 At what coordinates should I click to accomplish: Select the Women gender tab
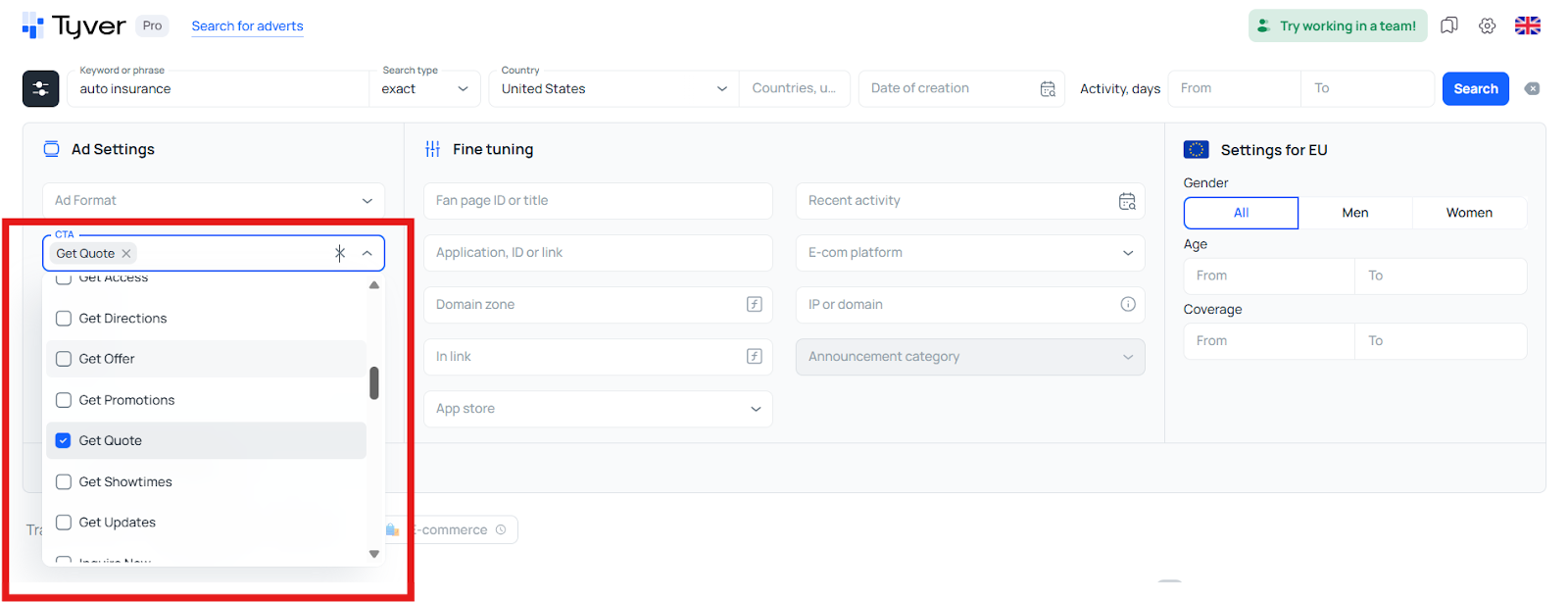click(1469, 213)
